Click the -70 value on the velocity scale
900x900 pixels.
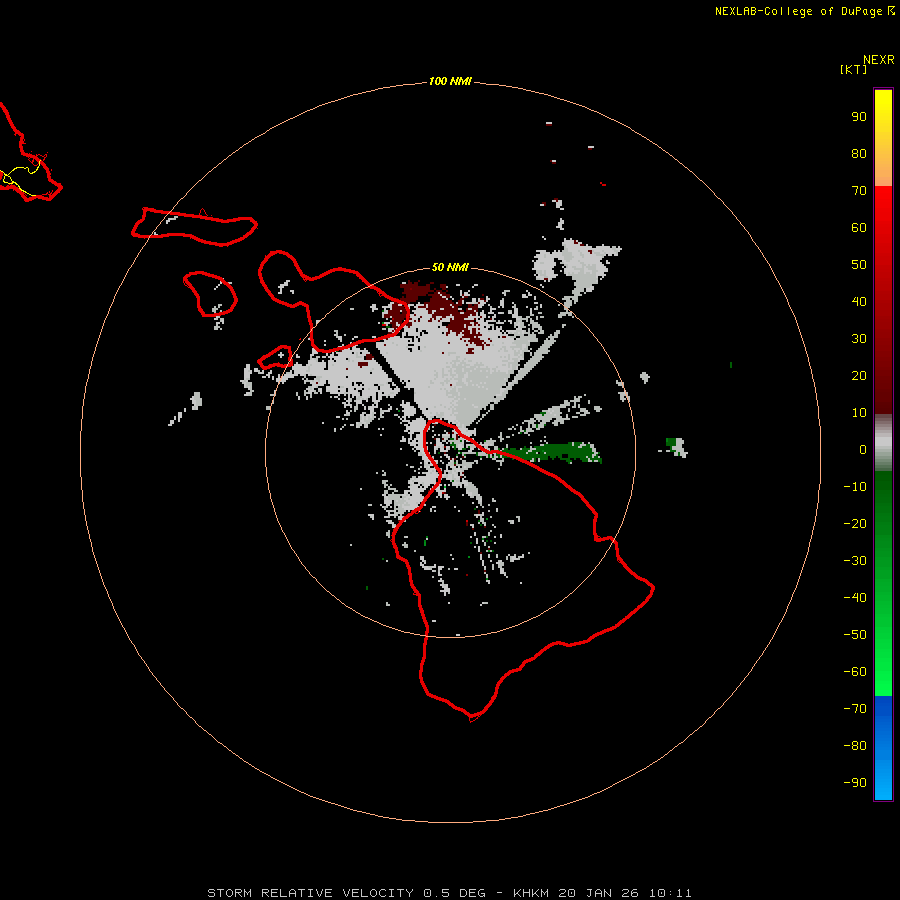[855, 709]
